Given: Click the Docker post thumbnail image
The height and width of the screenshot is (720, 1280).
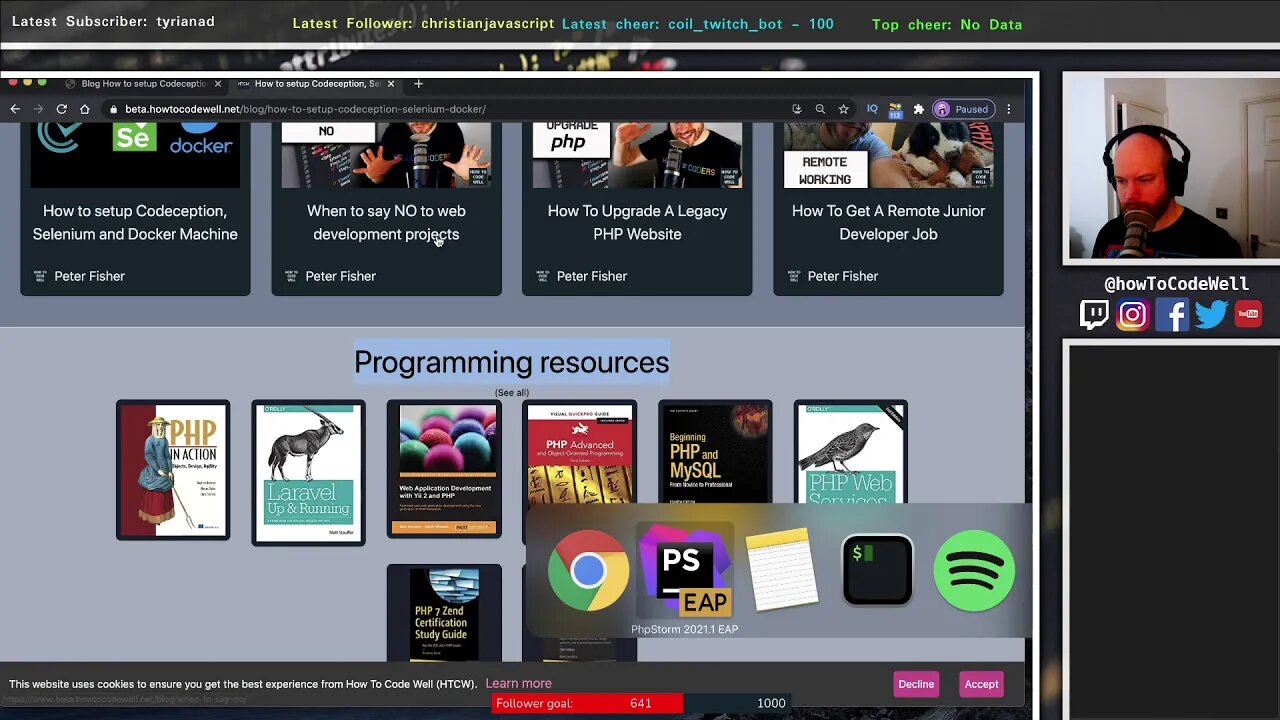Looking at the screenshot, I should point(135,156).
